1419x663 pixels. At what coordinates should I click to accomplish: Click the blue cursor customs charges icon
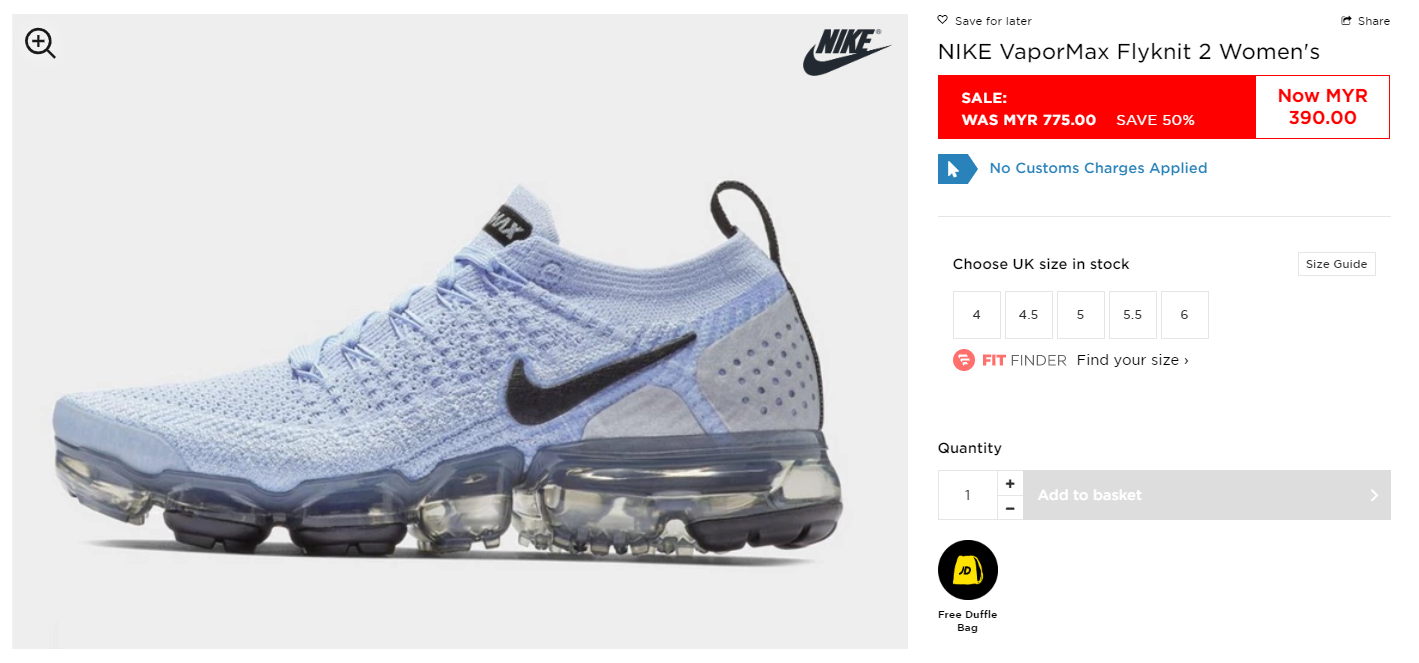(x=957, y=169)
